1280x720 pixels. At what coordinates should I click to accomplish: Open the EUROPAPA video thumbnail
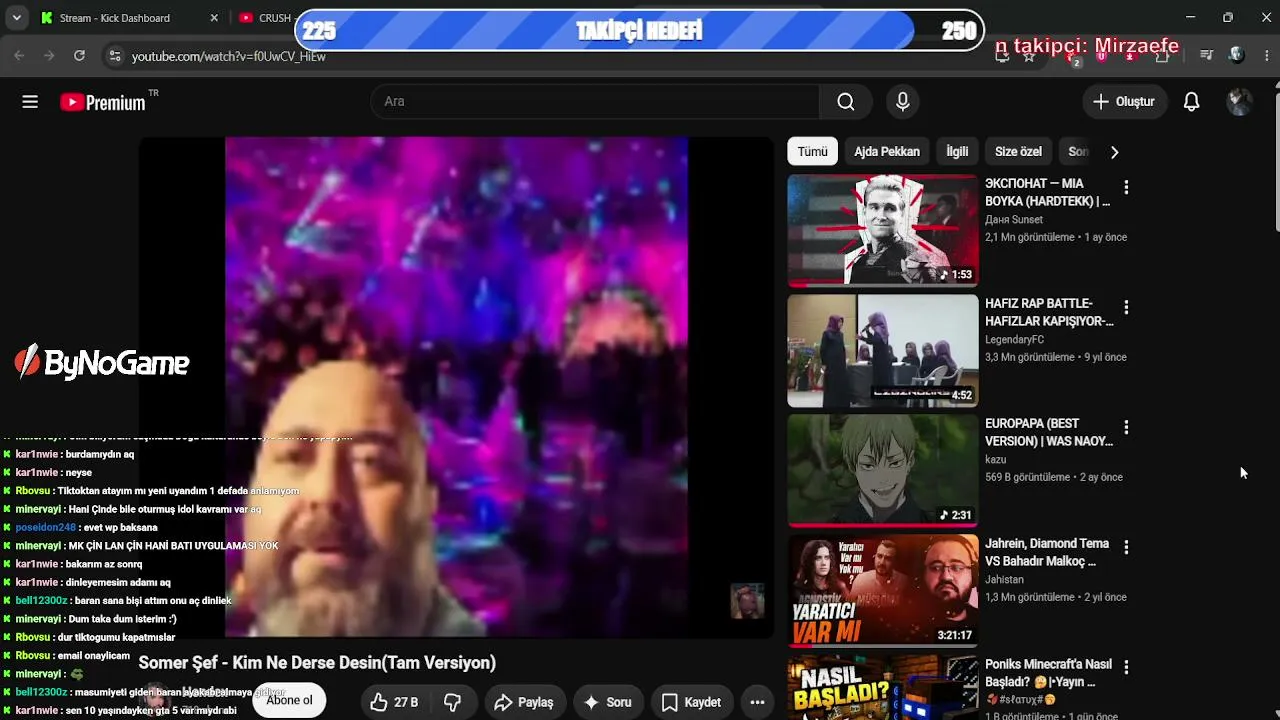(x=883, y=471)
